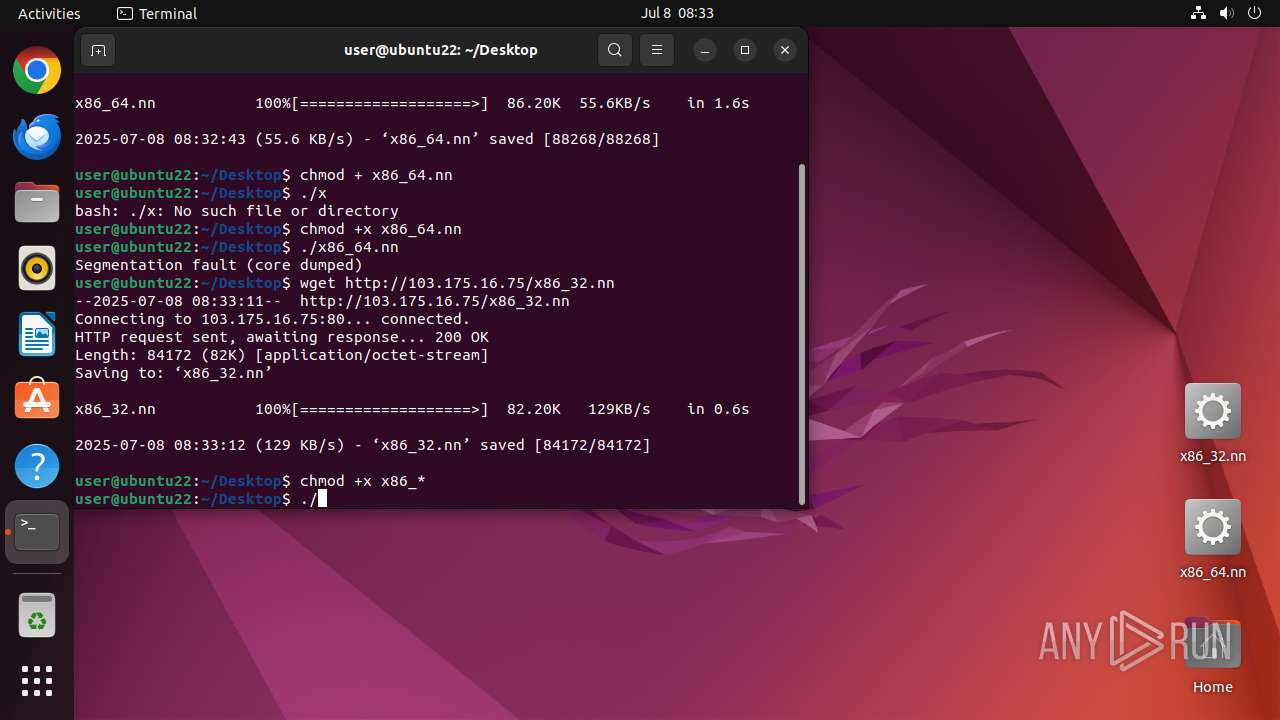Open the Files manager in the dock
Screen dimensions: 1280x720
pos(37,203)
